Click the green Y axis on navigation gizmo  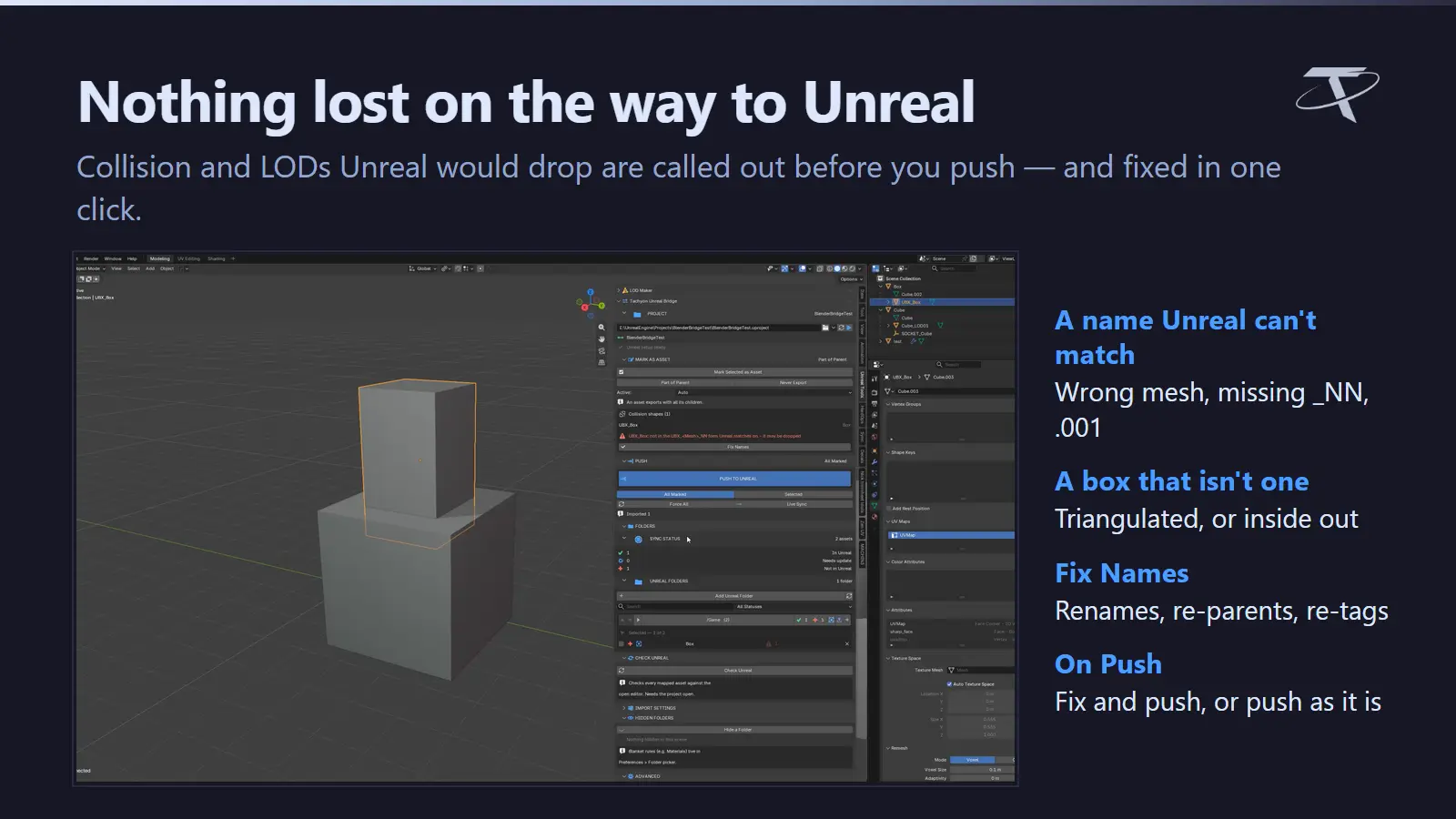pos(602,306)
